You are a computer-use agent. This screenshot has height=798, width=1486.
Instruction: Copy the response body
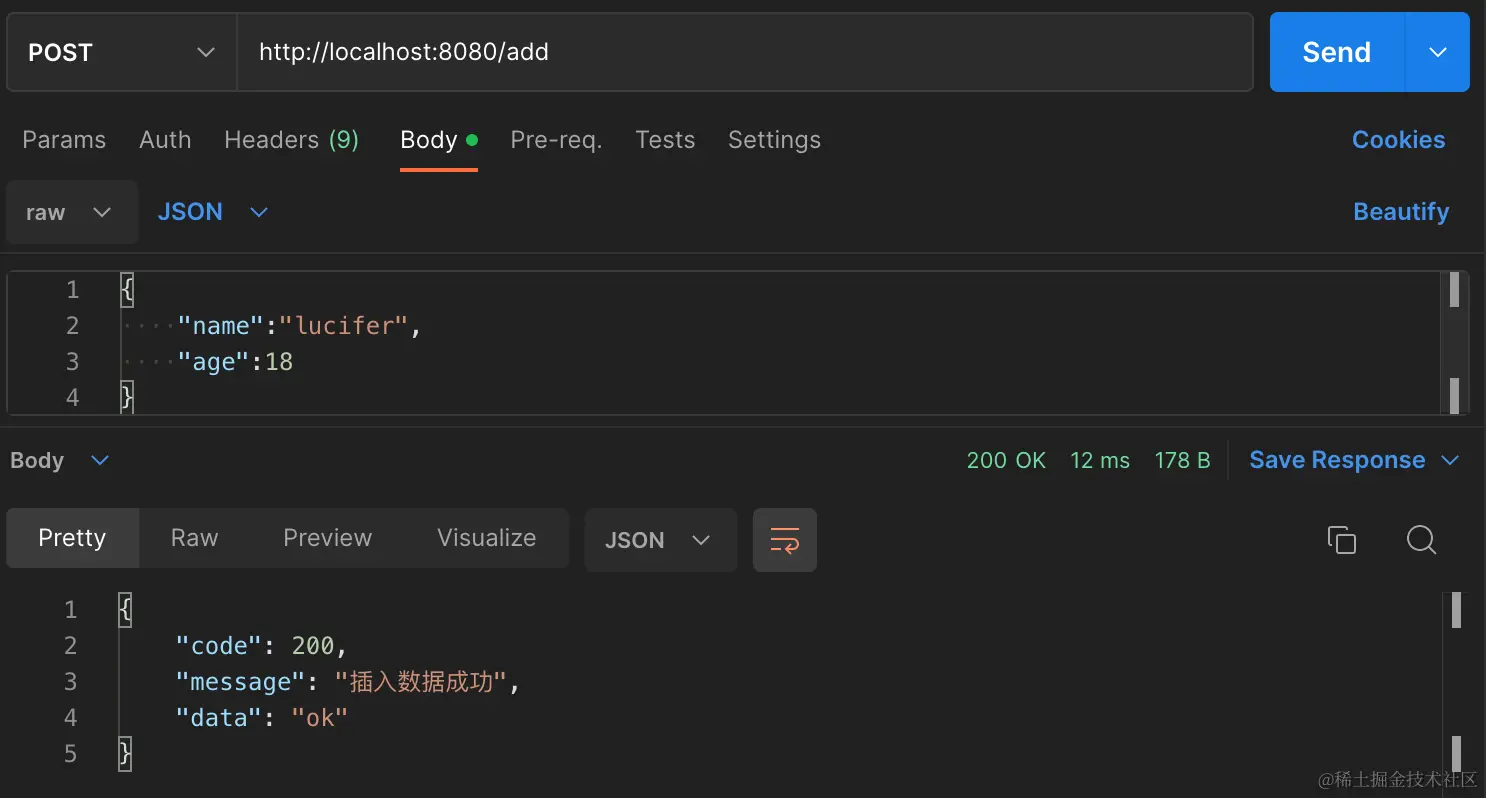pos(1341,539)
